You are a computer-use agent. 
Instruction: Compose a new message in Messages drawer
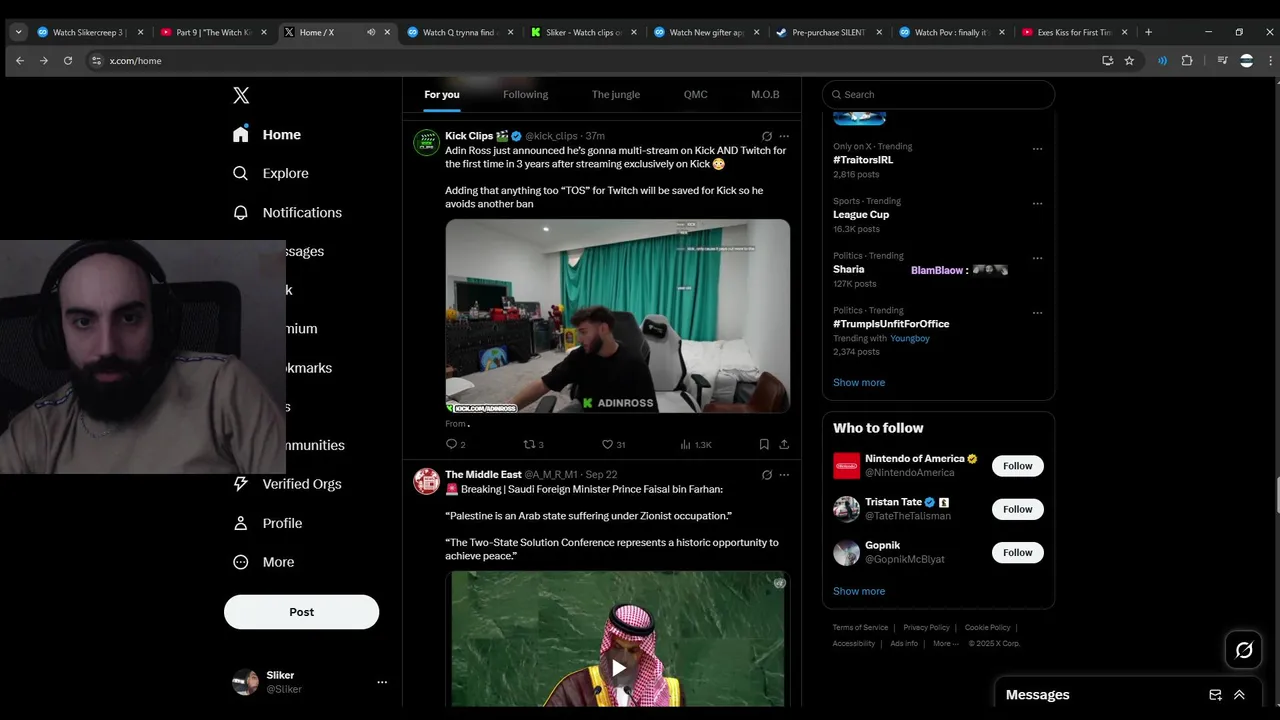click(x=1215, y=695)
